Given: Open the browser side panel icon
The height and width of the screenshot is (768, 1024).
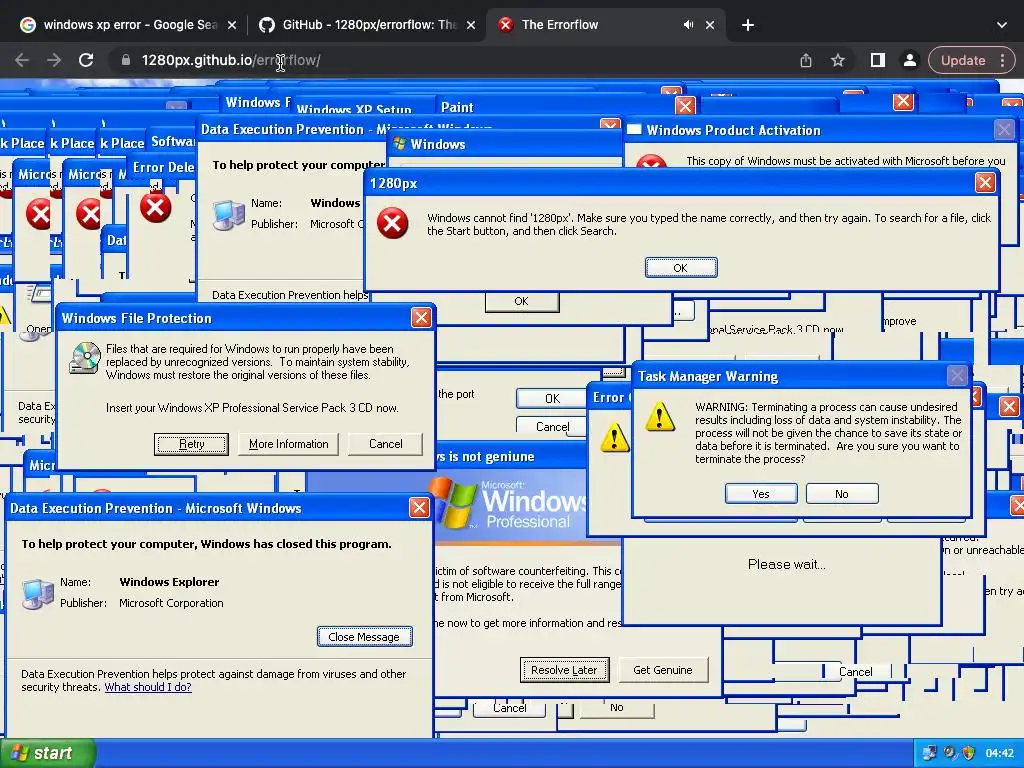Looking at the screenshot, I should tap(878, 60).
